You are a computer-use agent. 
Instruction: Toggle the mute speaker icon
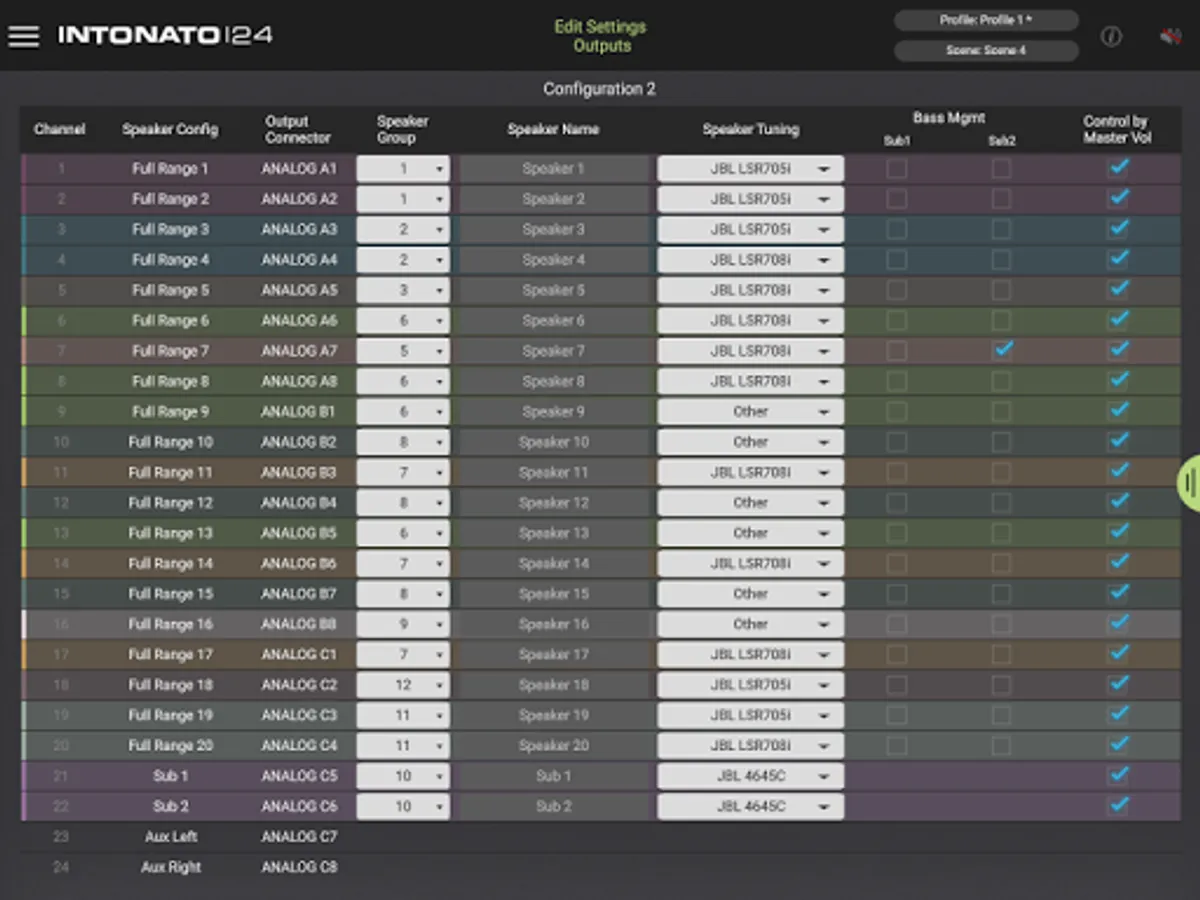tap(1170, 37)
